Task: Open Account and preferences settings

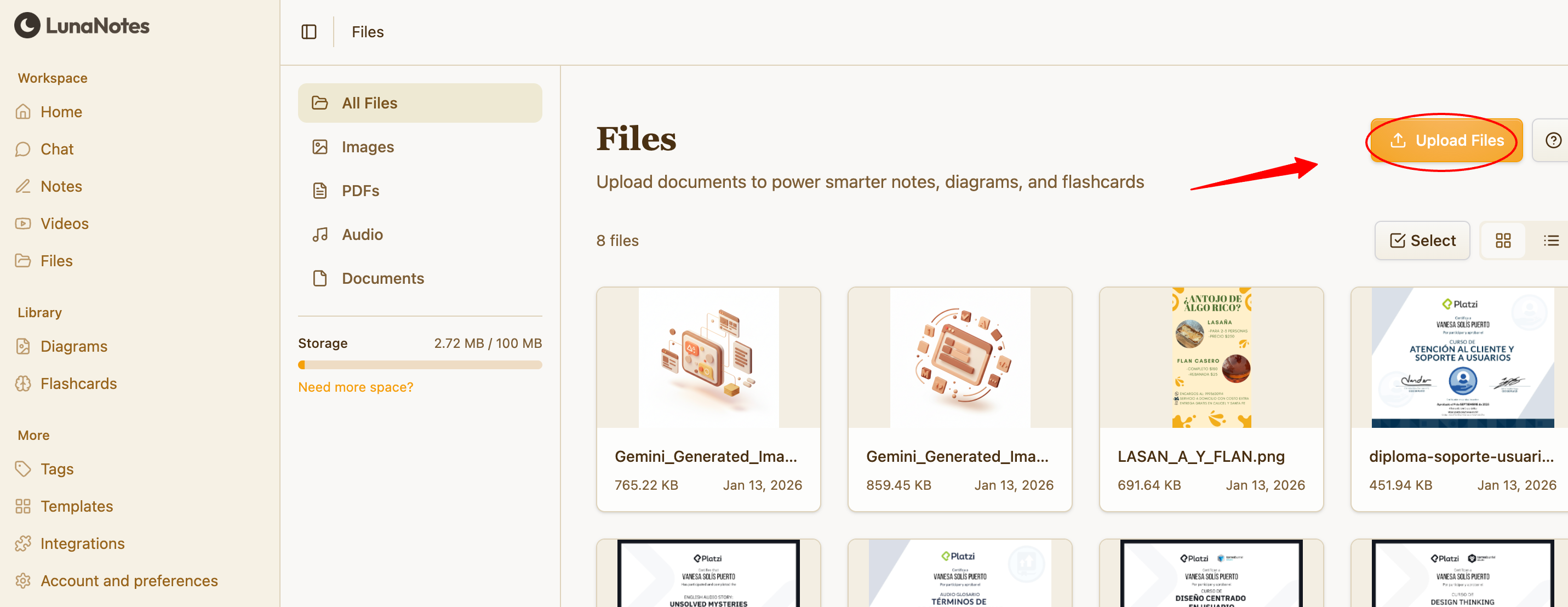Action: tap(128, 581)
